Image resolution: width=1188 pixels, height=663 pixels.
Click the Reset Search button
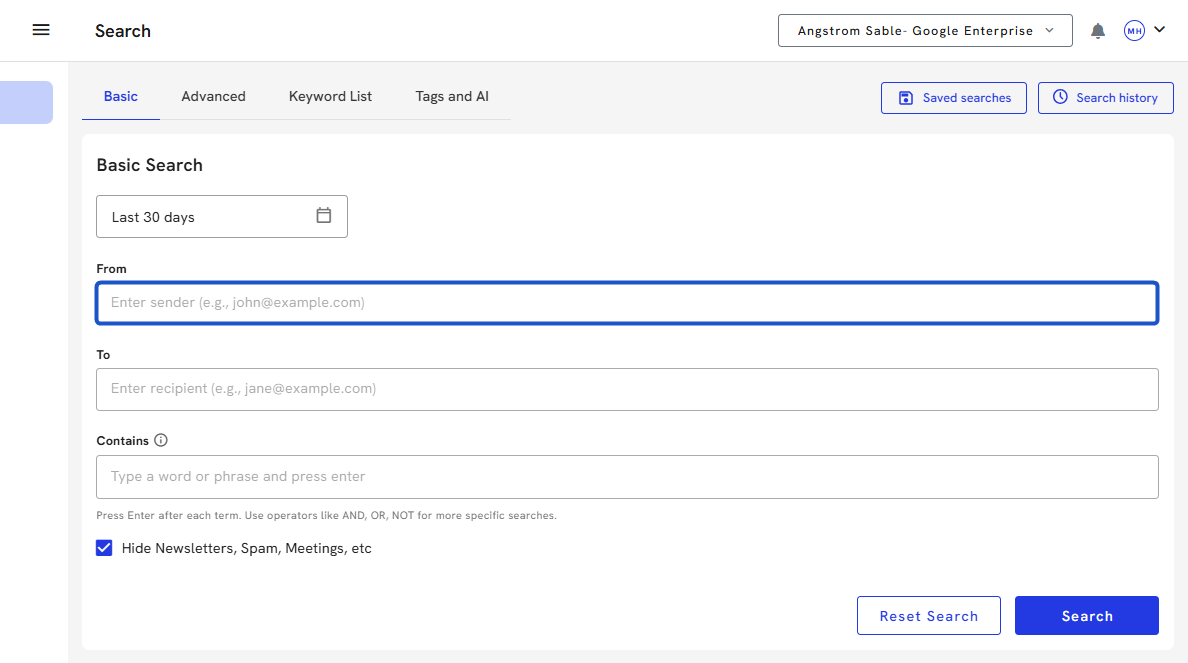[928, 616]
